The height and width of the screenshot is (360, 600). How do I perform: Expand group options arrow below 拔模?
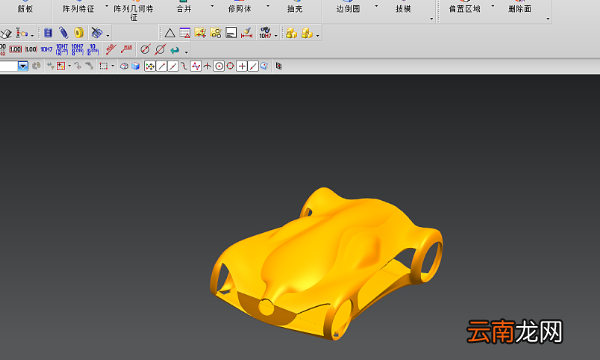(x=432, y=18)
